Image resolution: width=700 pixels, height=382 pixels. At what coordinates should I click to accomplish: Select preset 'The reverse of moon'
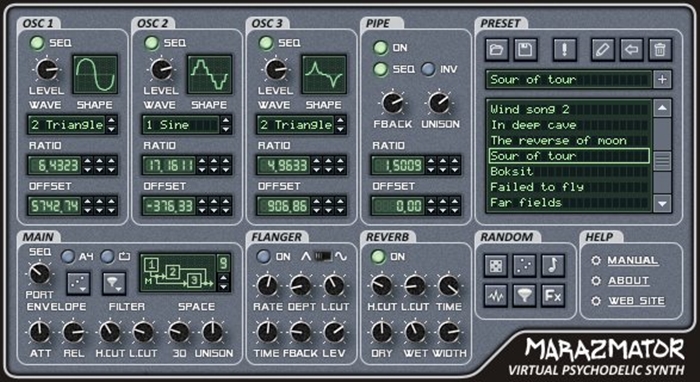tap(569, 141)
